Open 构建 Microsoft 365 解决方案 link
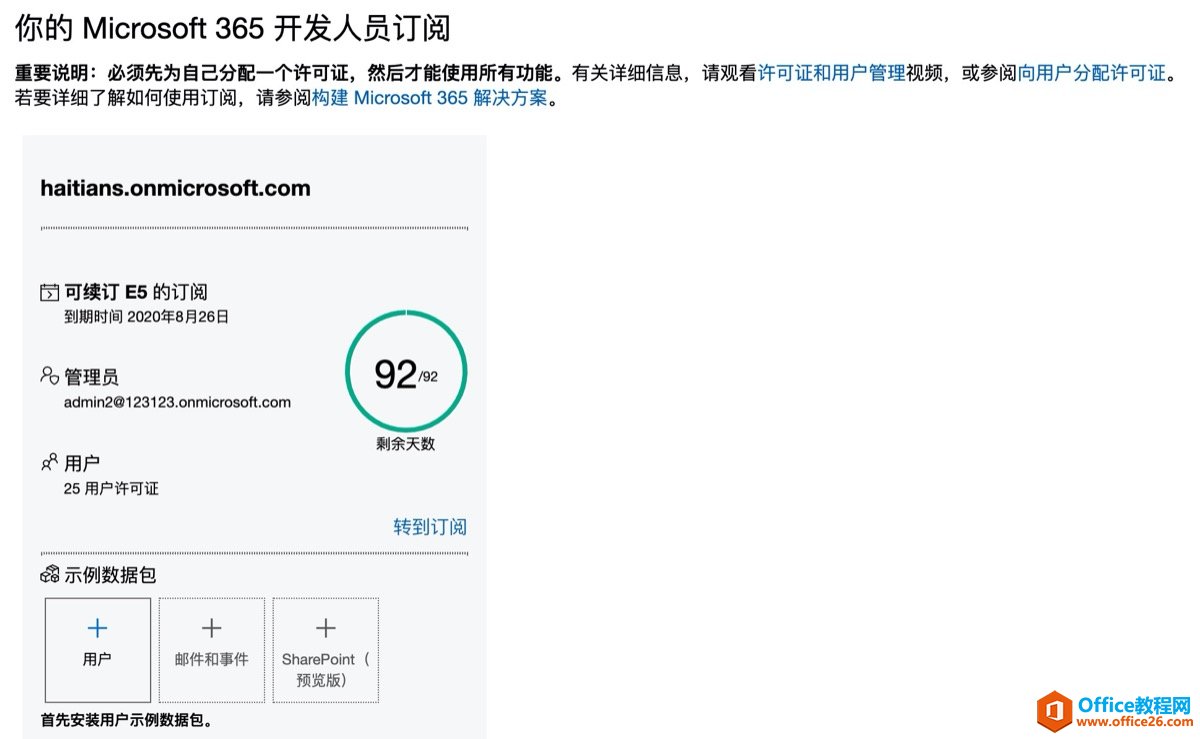The height and width of the screenshot is (739, 1200). [x=430, y=99]
